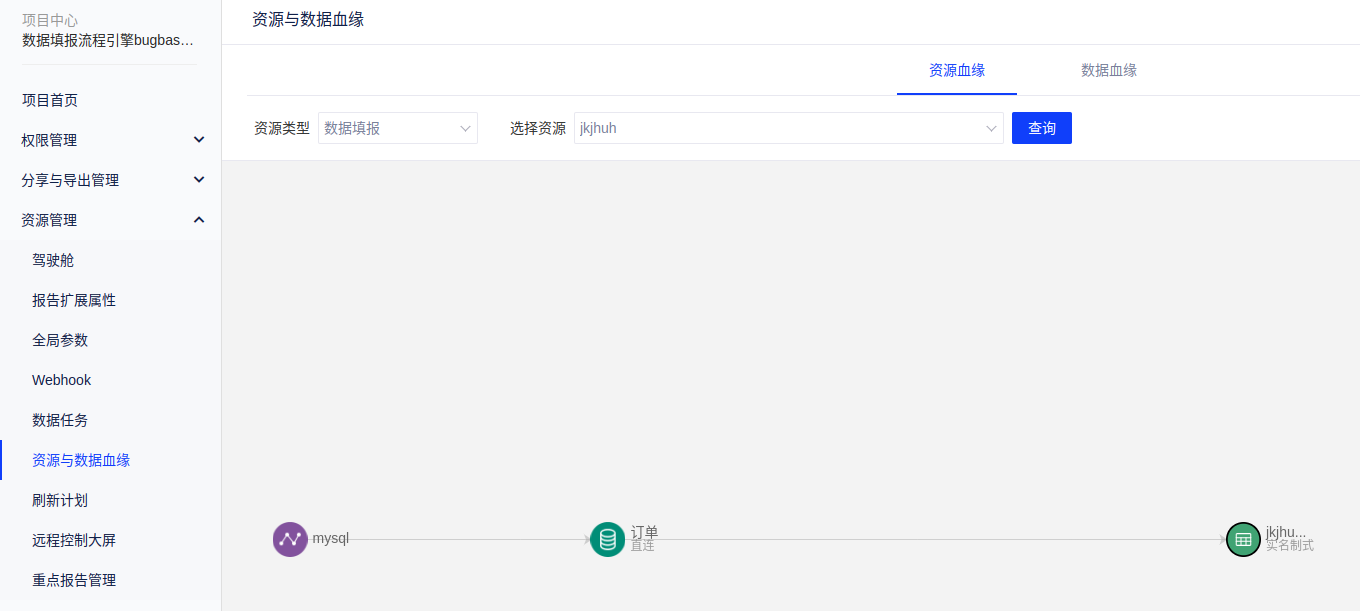Select the green 订单 dataset node icon
The width and height of the screenshot is (1360, 611).
tap(607, 539)
